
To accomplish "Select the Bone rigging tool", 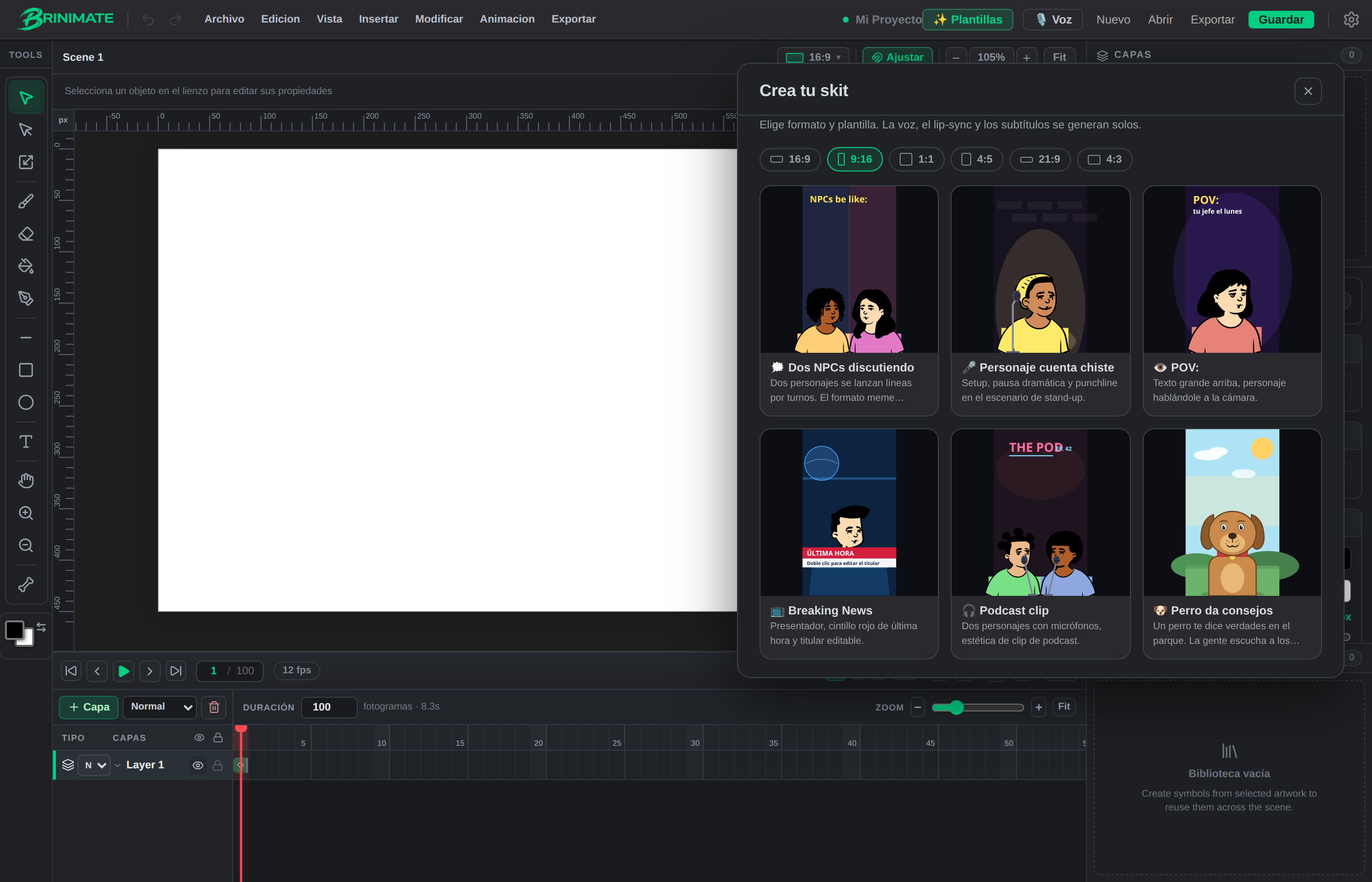I will (x=26, y=584).
